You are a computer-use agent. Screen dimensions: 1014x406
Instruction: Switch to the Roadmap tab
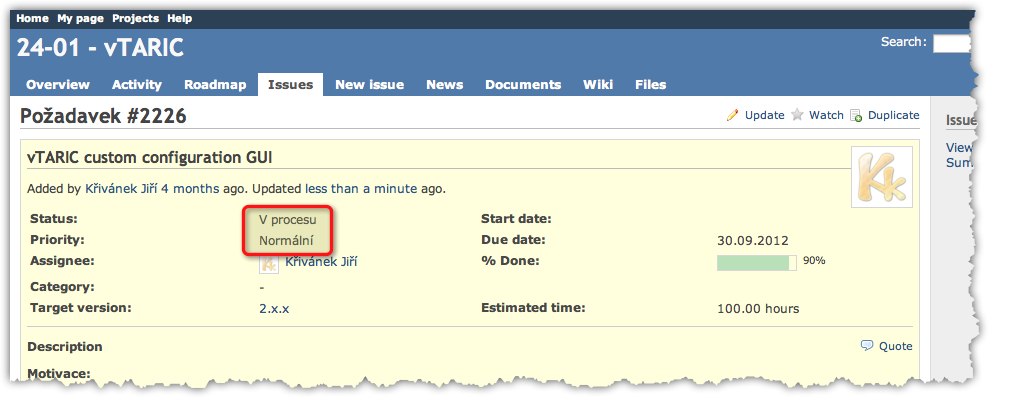215,85
